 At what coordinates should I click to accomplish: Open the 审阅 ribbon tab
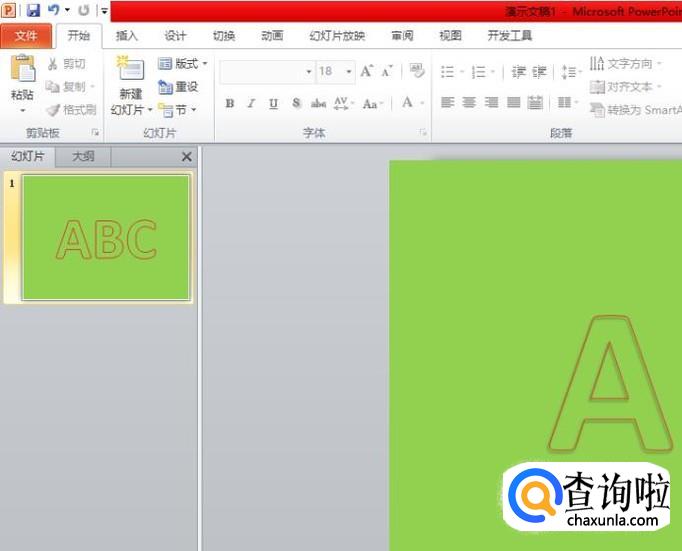click(x=402, y=36)
